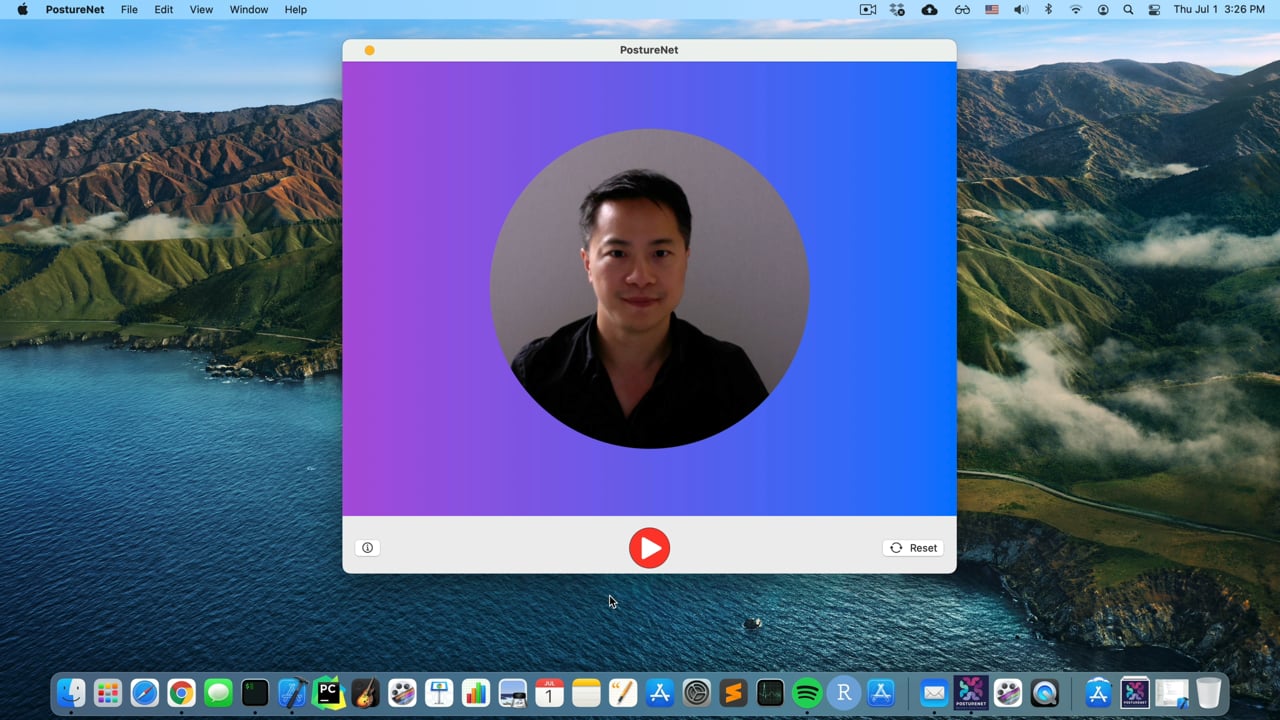
Task: Click the Reset button
Action: (x=912, y=547)
